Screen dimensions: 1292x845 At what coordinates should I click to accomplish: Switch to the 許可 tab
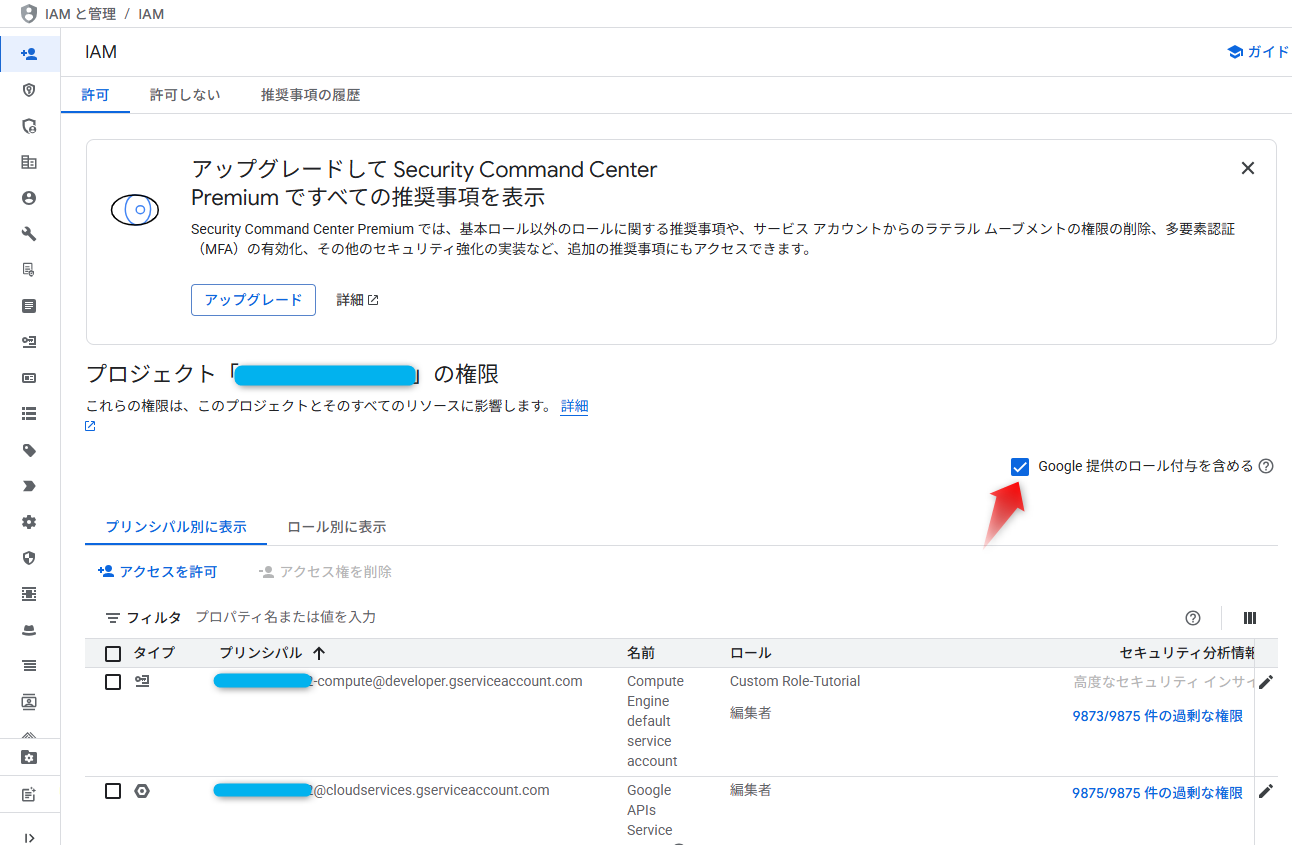95,95
